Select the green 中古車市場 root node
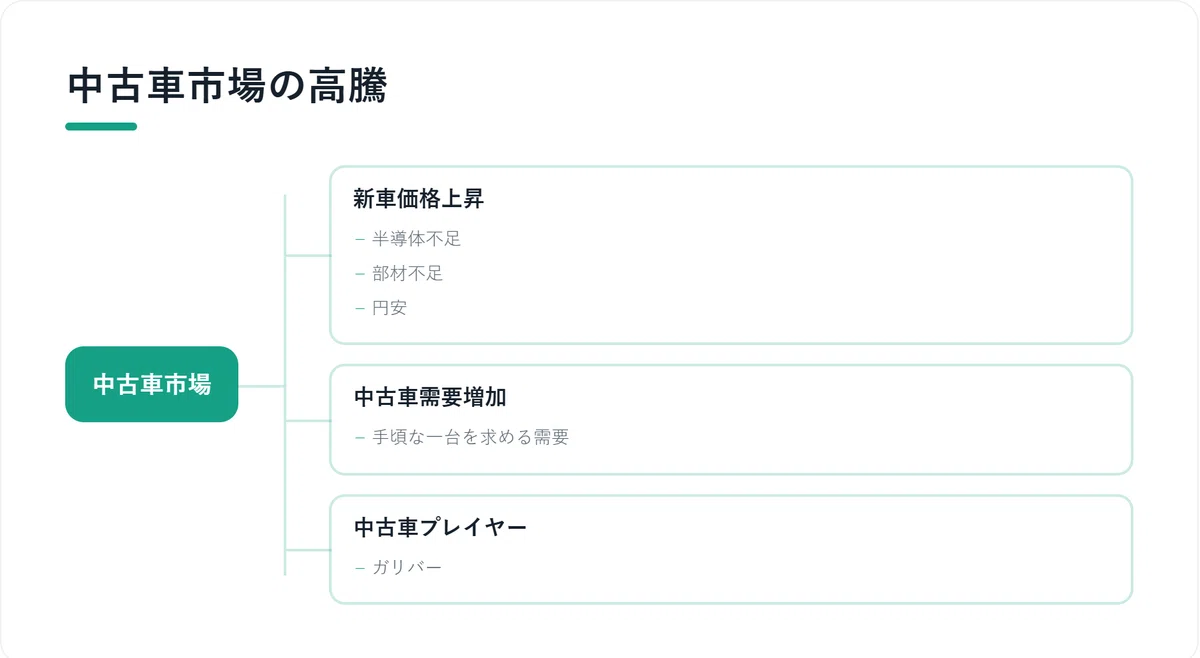The image size is (1200, 658). [x=152, y=384]
